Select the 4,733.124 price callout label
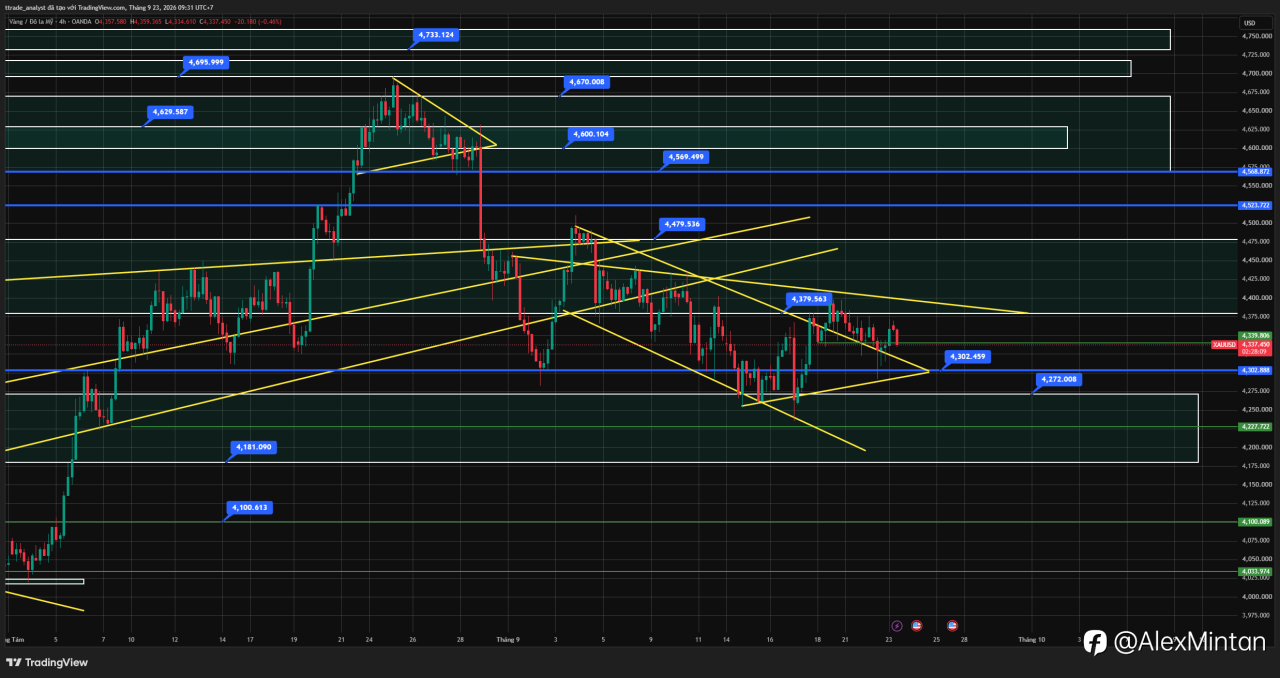1280x678 pixels. [435, 35]
